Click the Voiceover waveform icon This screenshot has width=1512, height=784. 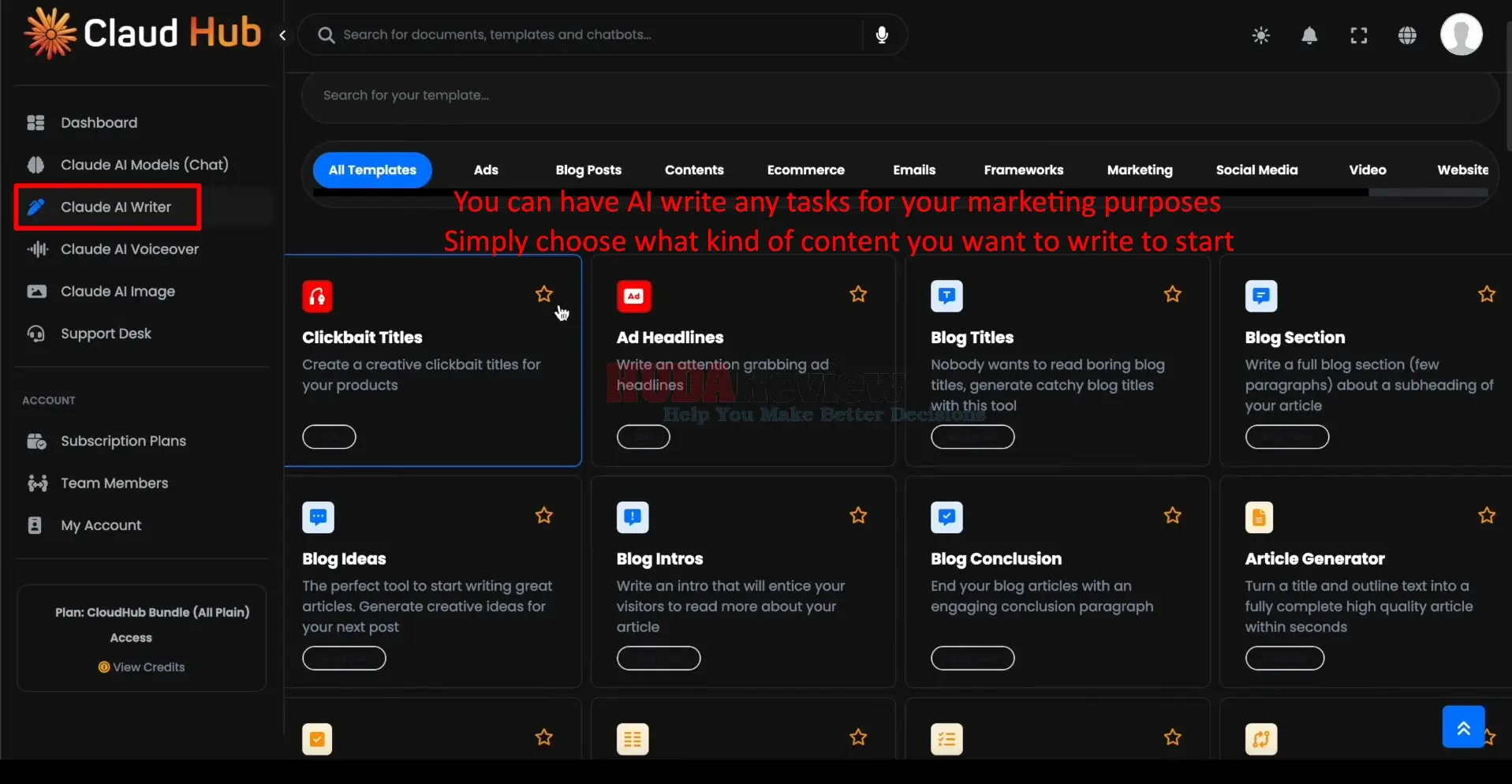37,249
